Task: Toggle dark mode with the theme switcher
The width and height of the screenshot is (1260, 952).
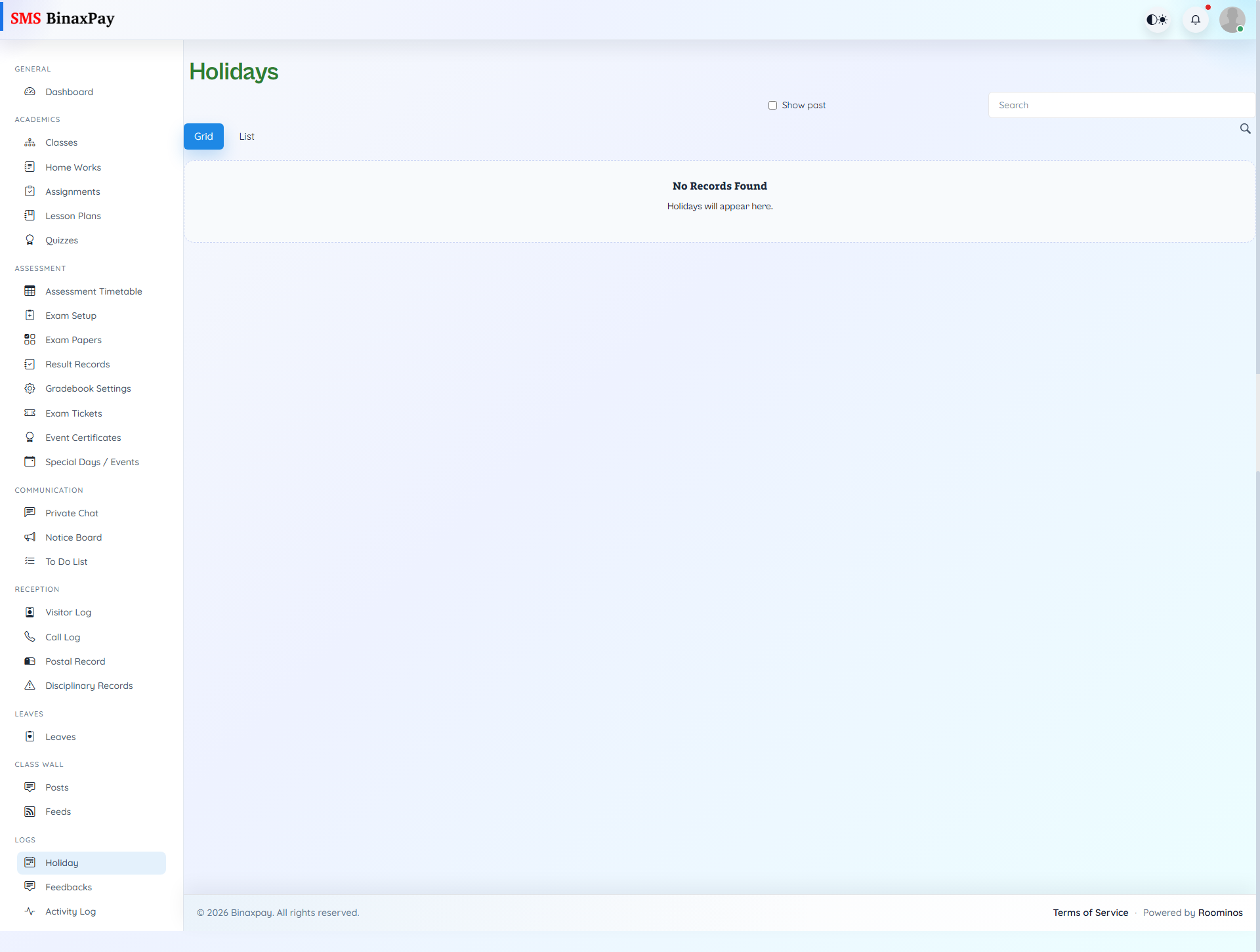Action: [1157, 20]
